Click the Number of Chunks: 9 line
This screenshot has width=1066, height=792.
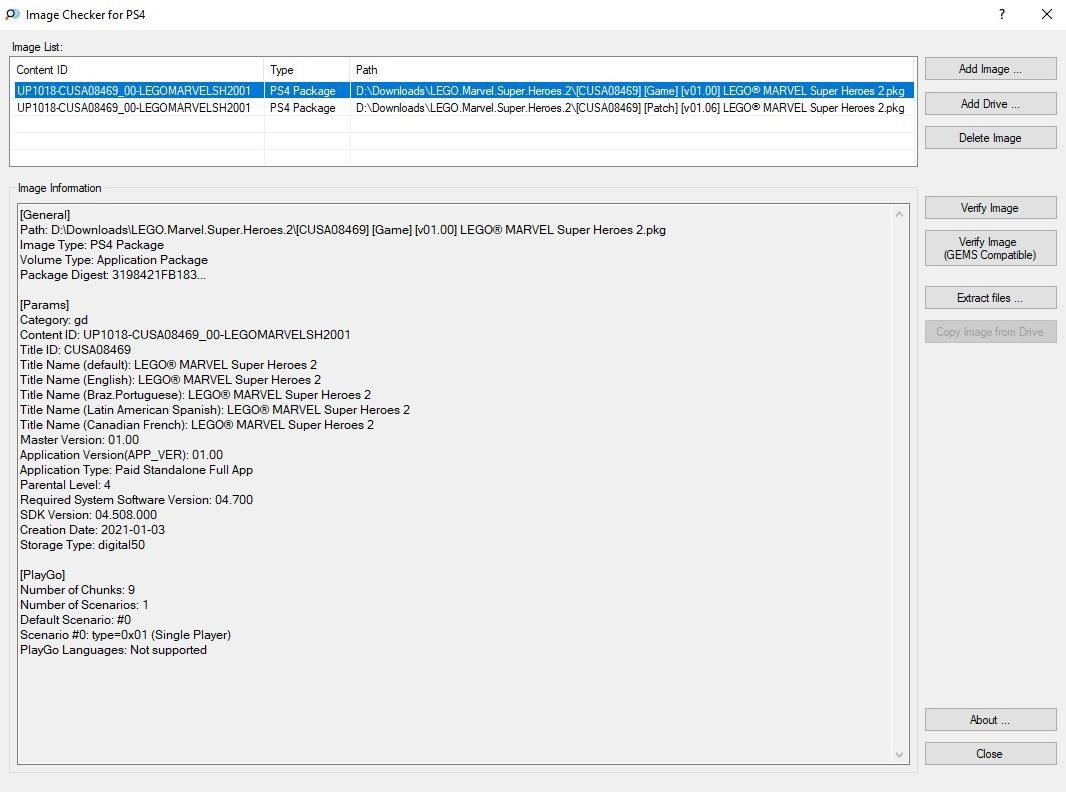78,589
